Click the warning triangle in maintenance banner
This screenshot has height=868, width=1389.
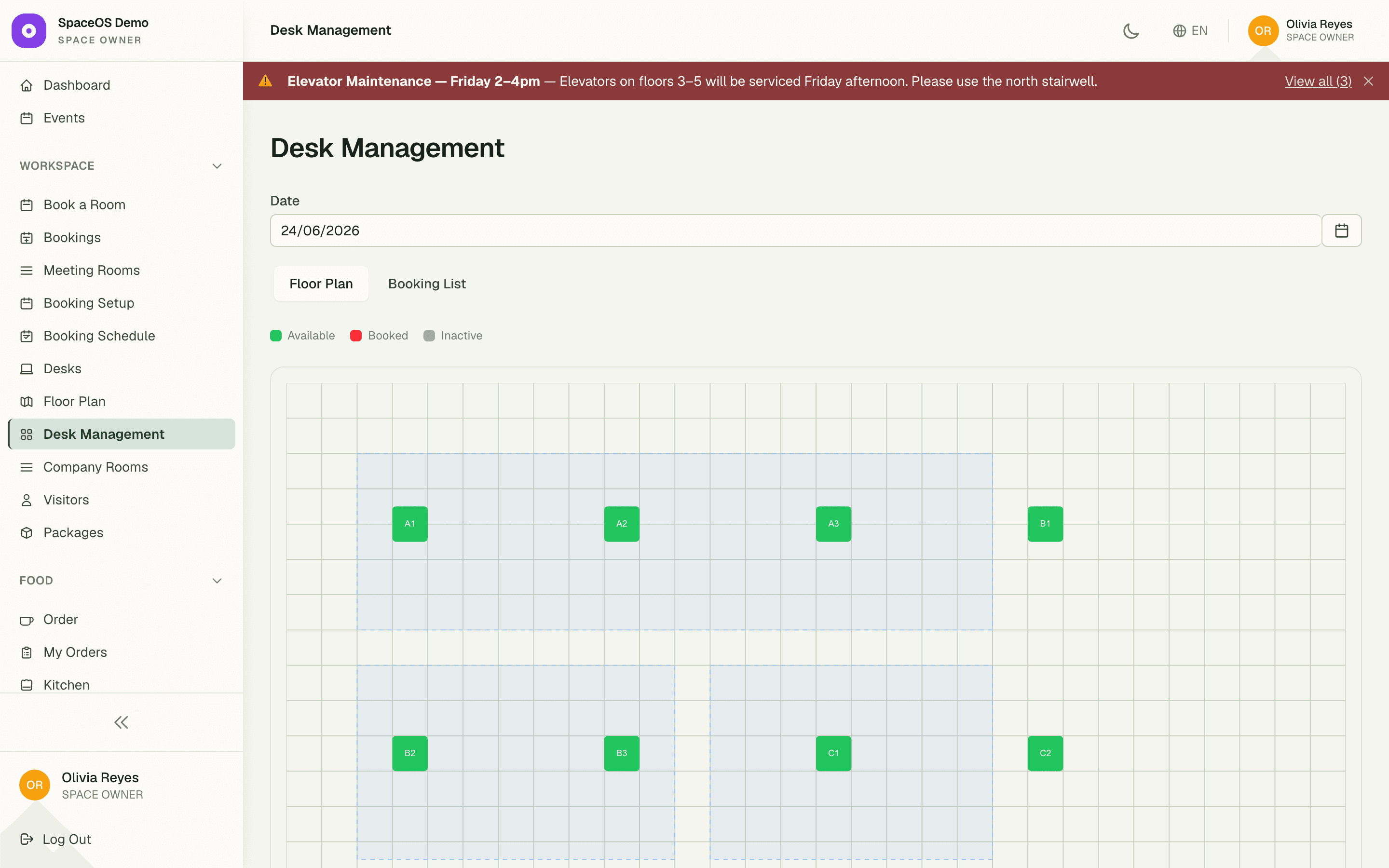(265, 81)
